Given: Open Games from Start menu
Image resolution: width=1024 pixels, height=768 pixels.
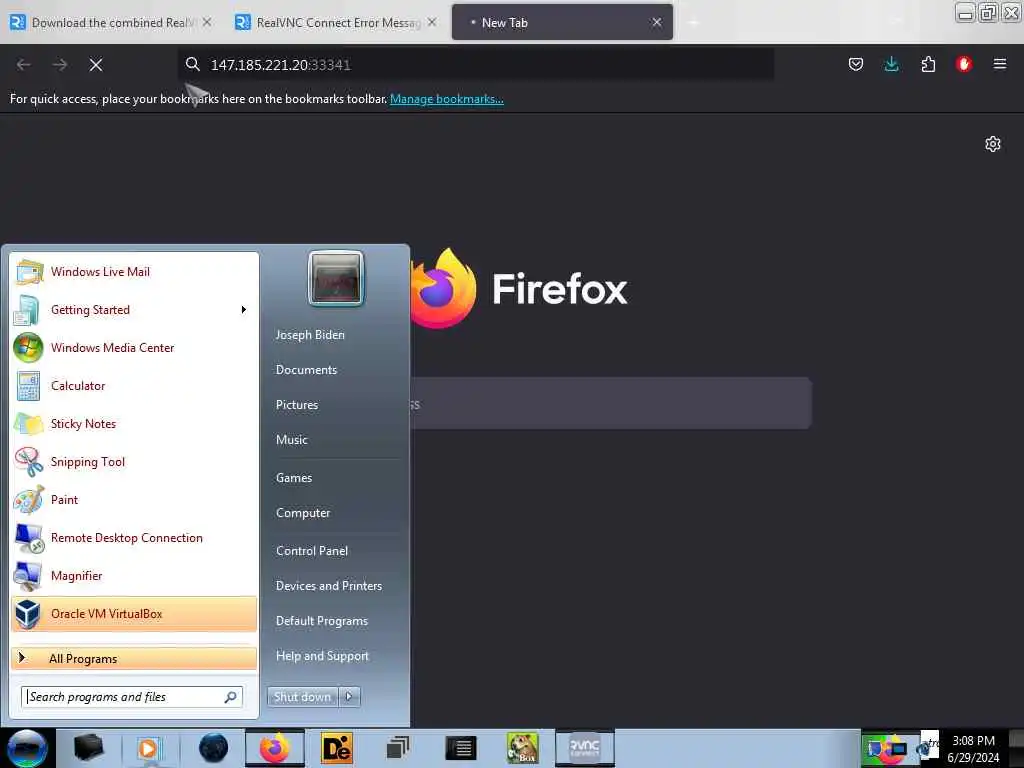Looking at the screenshot, I should 294,478.
